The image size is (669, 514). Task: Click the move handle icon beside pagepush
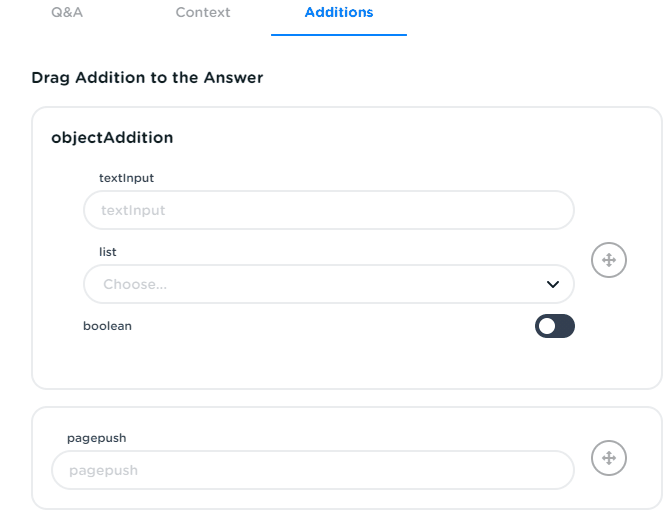[x=608, y=459]
